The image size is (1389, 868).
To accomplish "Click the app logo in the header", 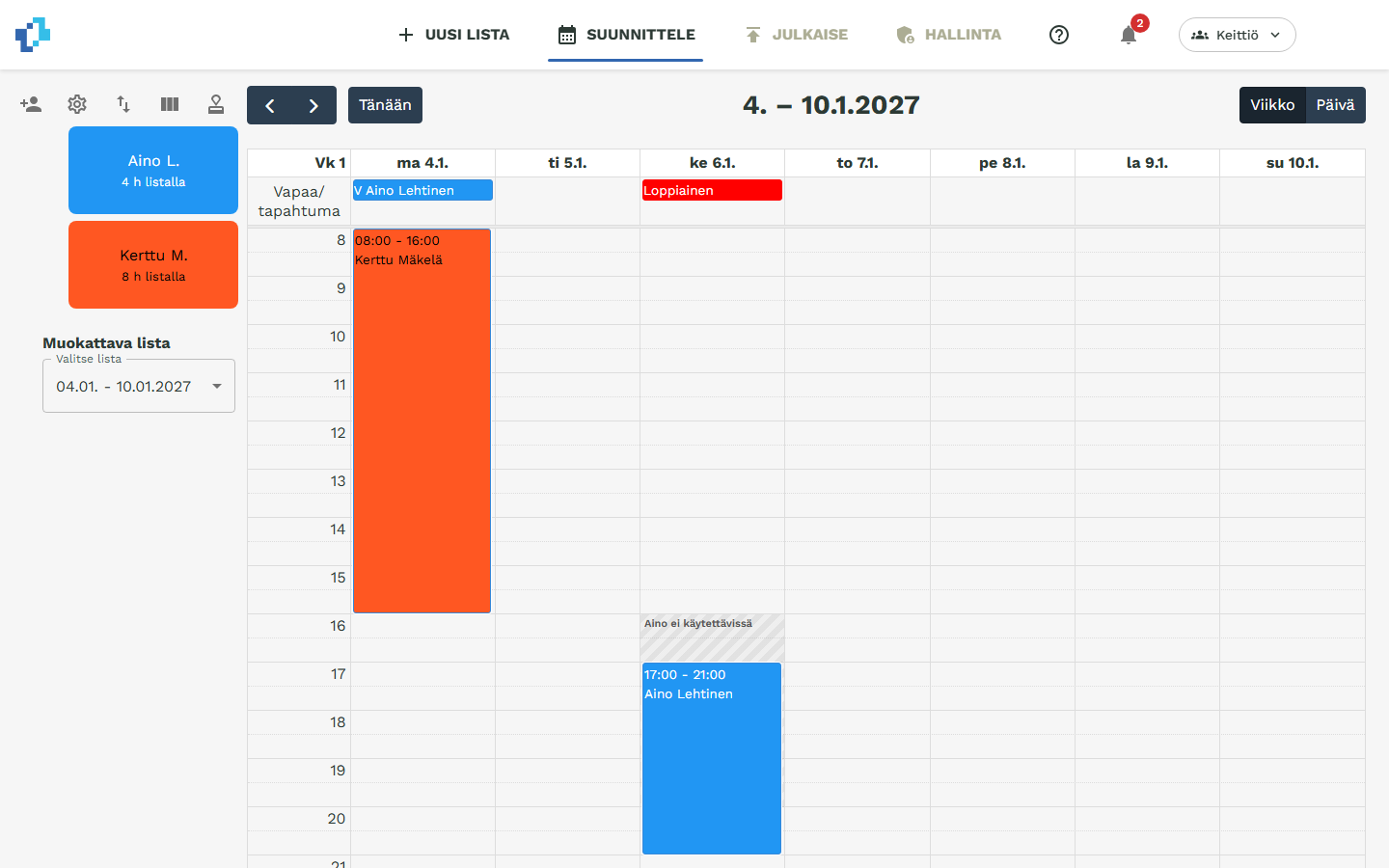I will coord(33,35).
